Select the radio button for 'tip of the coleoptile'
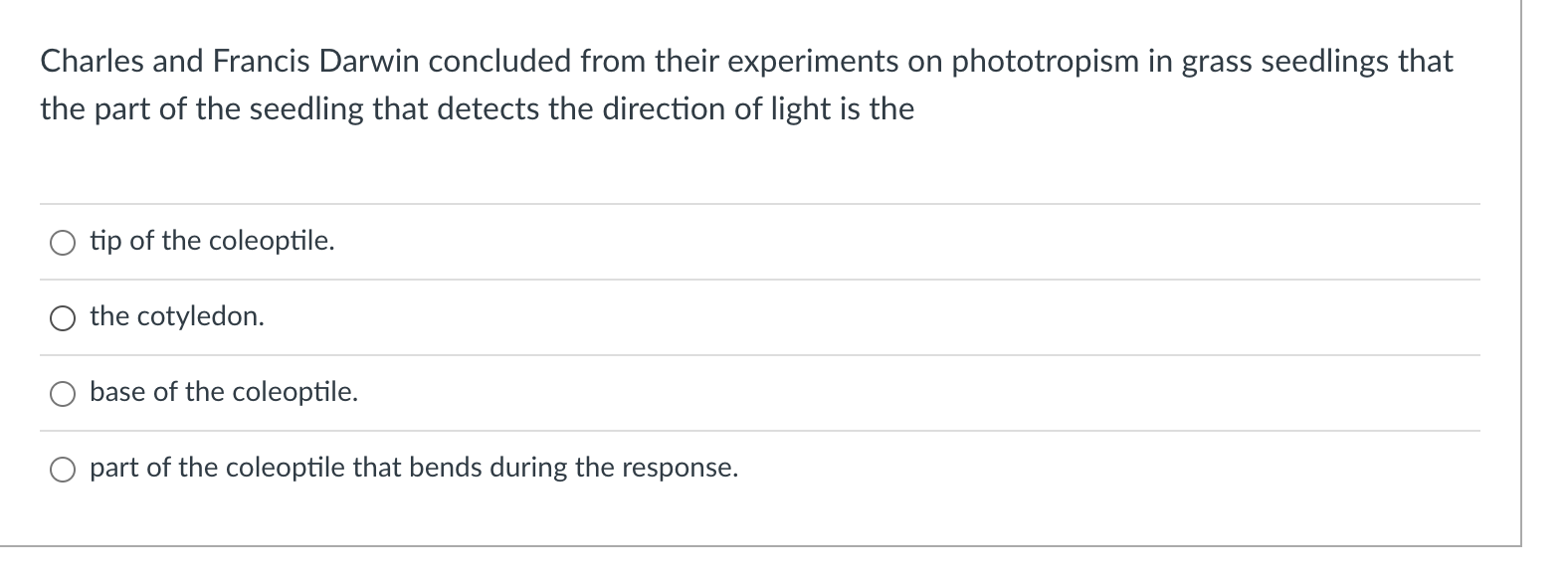Image resolution: width=1568 pixels, height=581 pixels. (62, 242)
